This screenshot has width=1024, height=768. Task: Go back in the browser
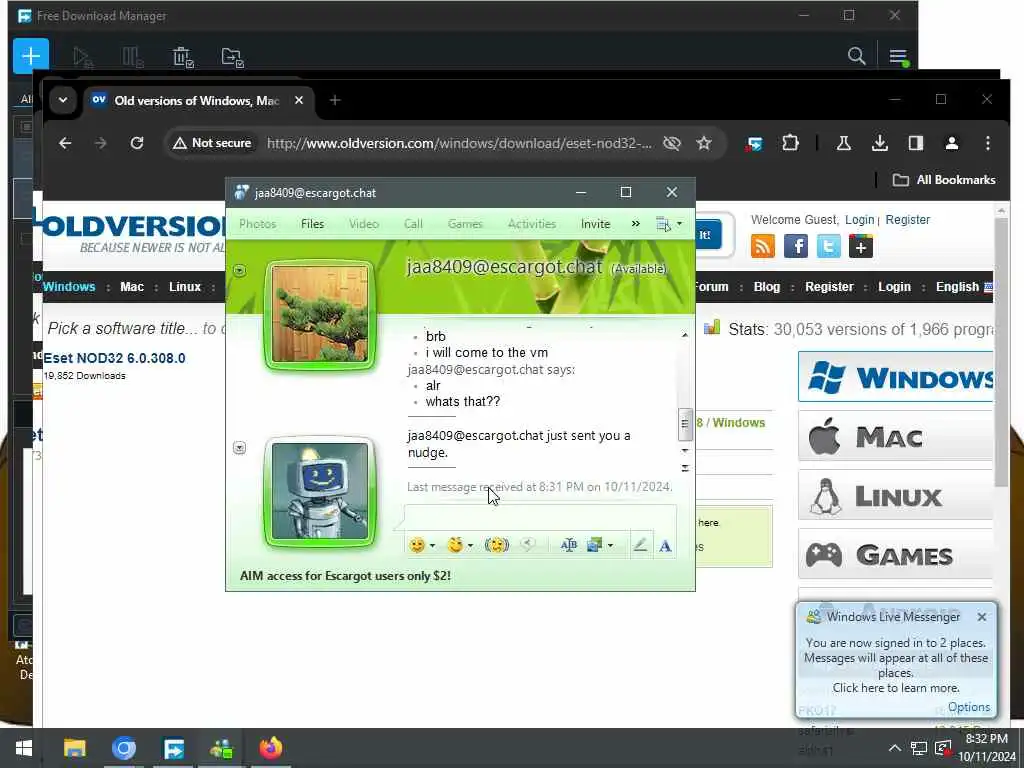[65, 143]
